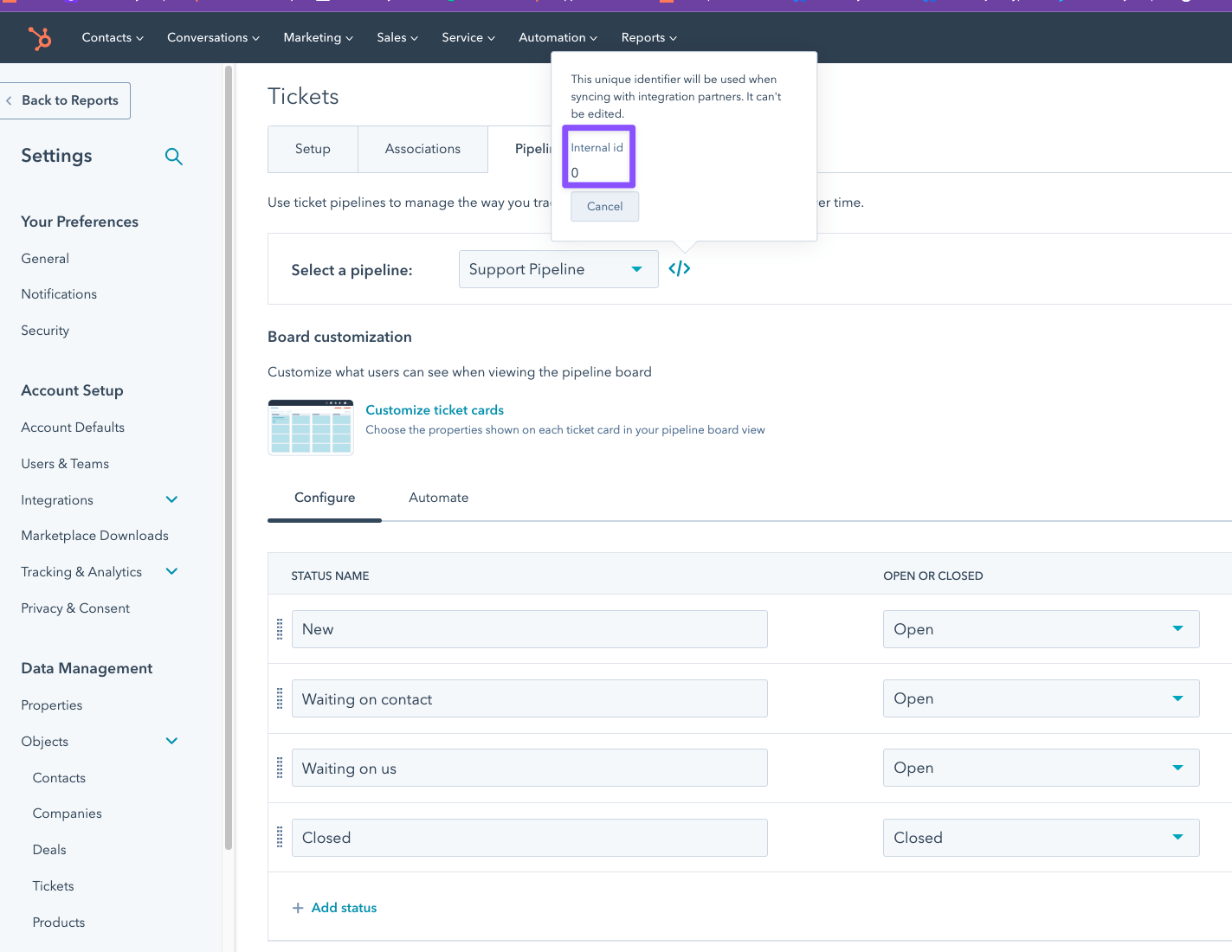Open the Support Pipeline dropdown
This screenshot has height=952, width=1232.
(558, 269)
